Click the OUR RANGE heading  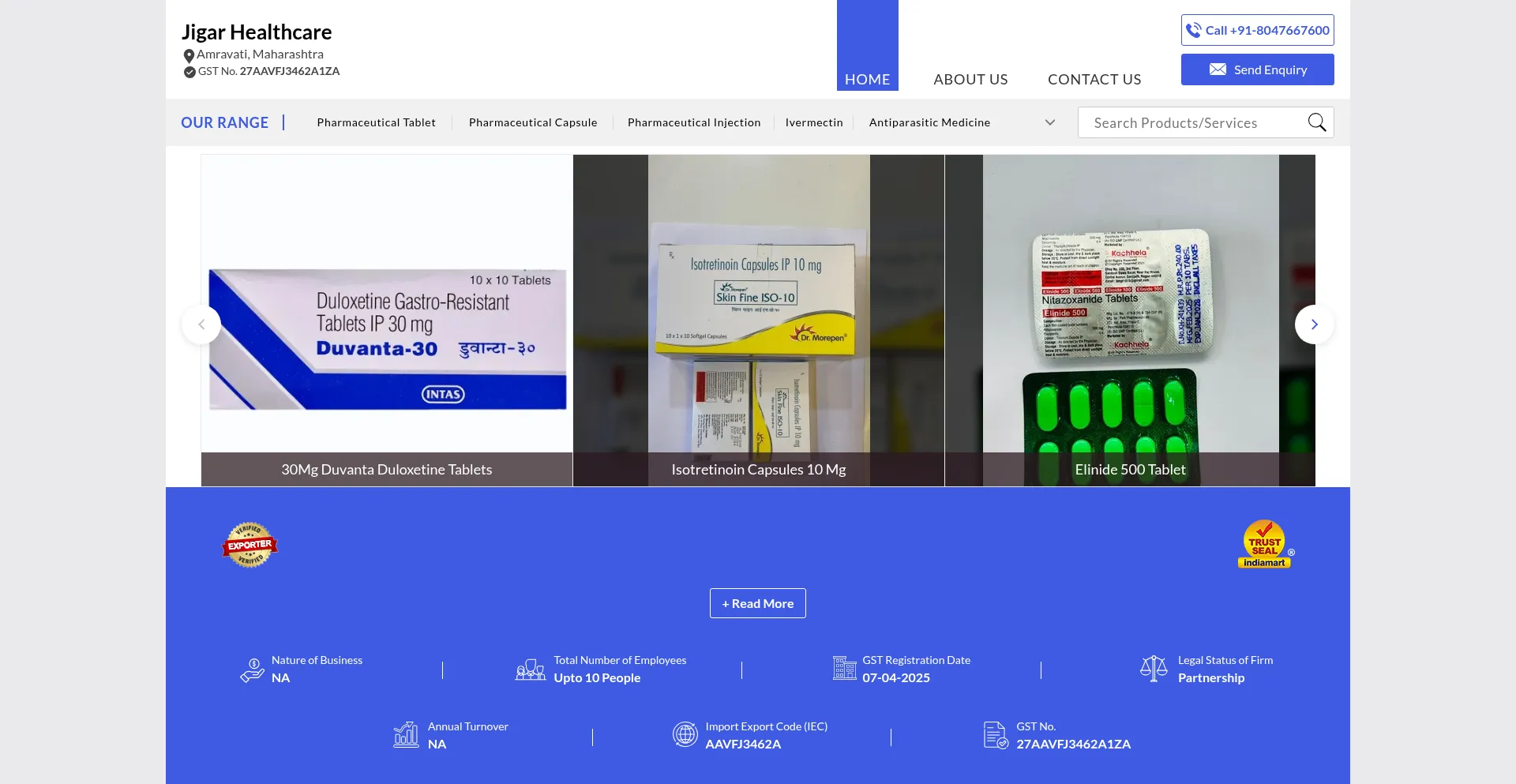point(225,122)
